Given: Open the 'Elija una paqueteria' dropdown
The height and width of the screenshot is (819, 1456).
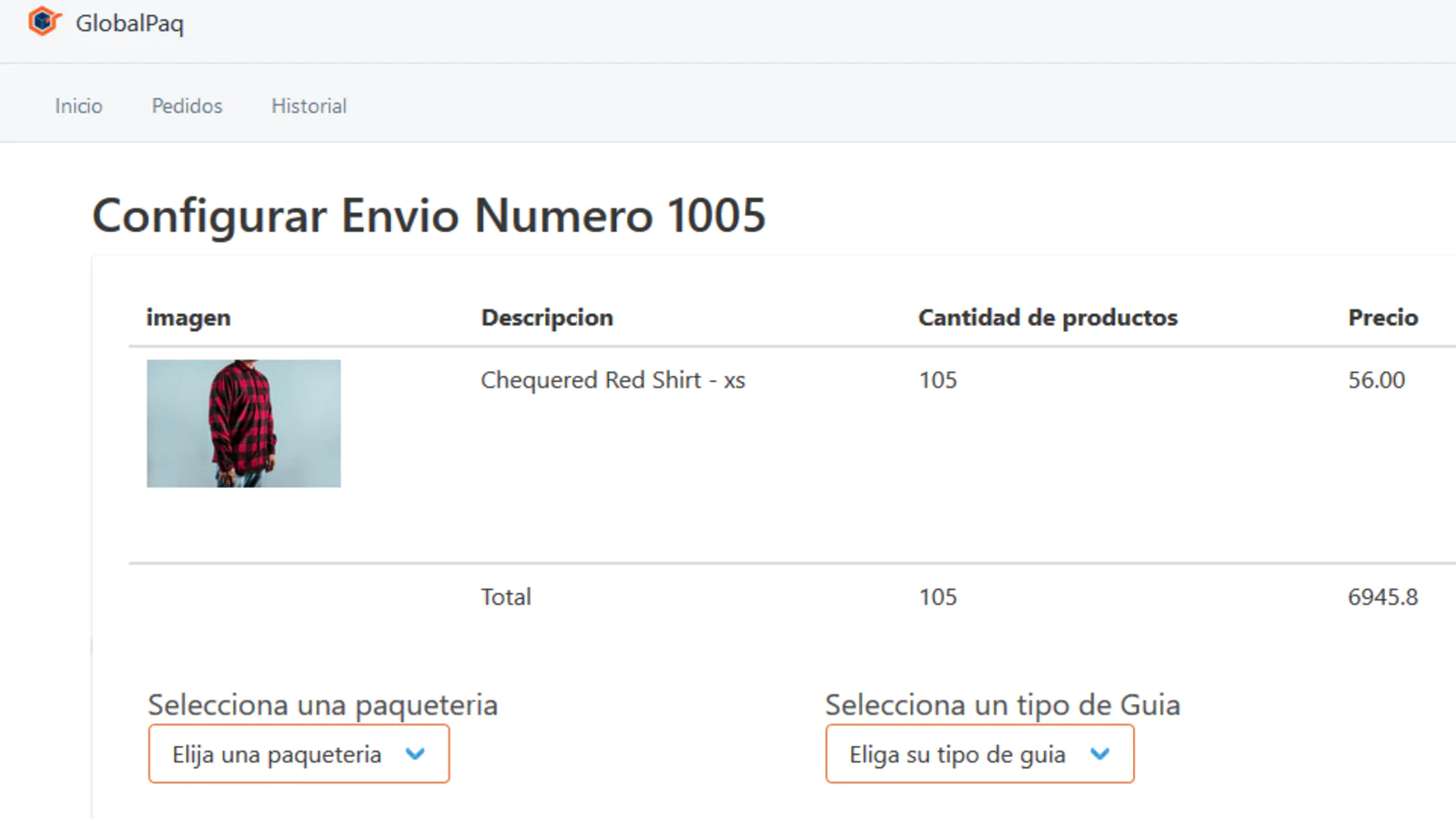Looking at the screenshot, I should point(298,753).
